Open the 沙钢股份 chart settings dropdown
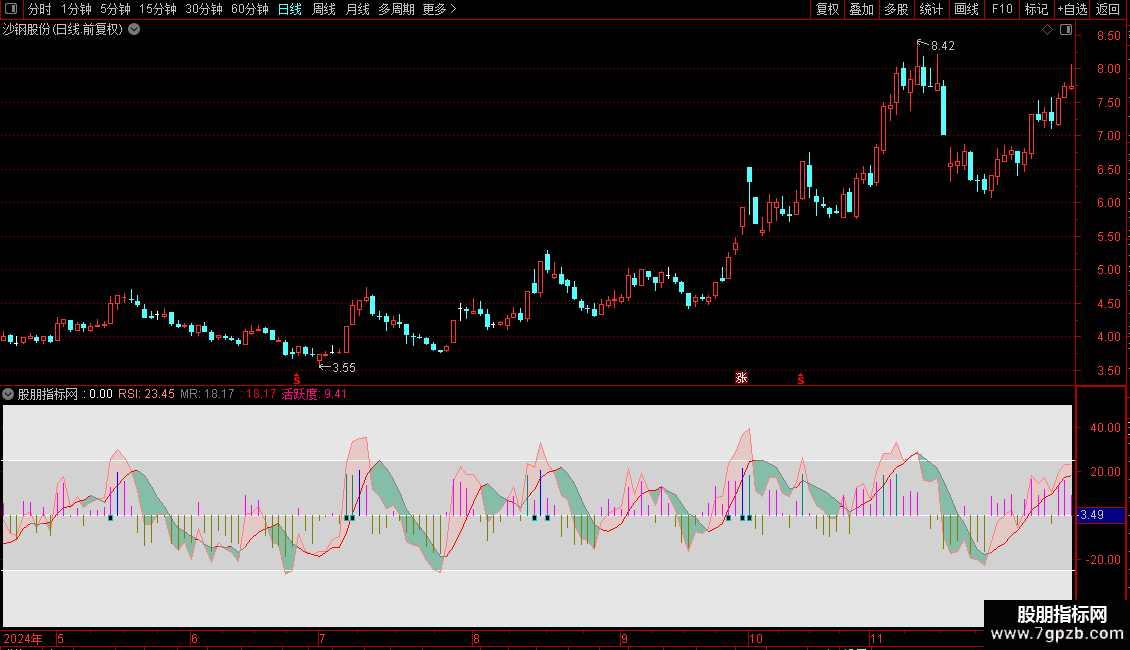This screenshot has height=650, width=1130. click(x=134, y=30)
